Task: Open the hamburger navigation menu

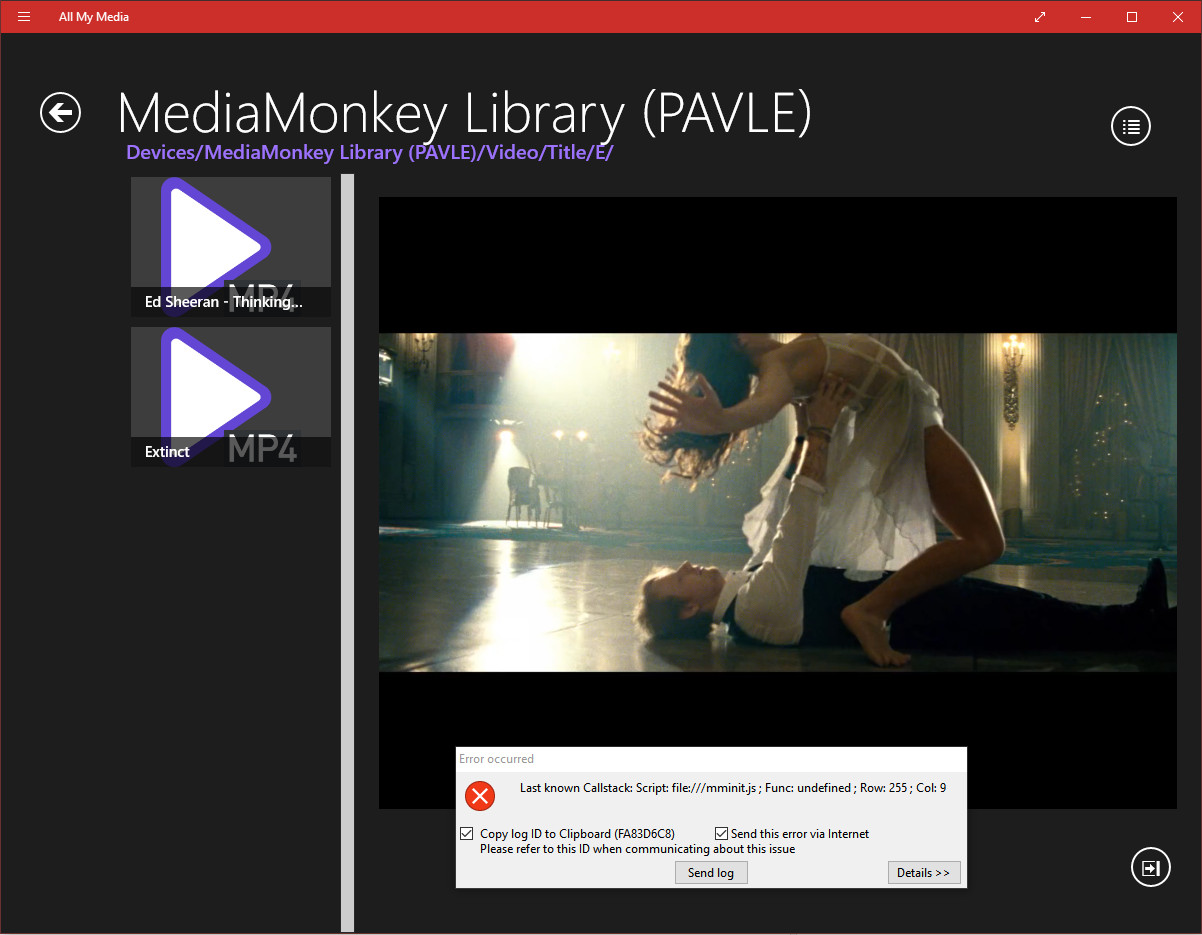Action: (x=24, y=17)
